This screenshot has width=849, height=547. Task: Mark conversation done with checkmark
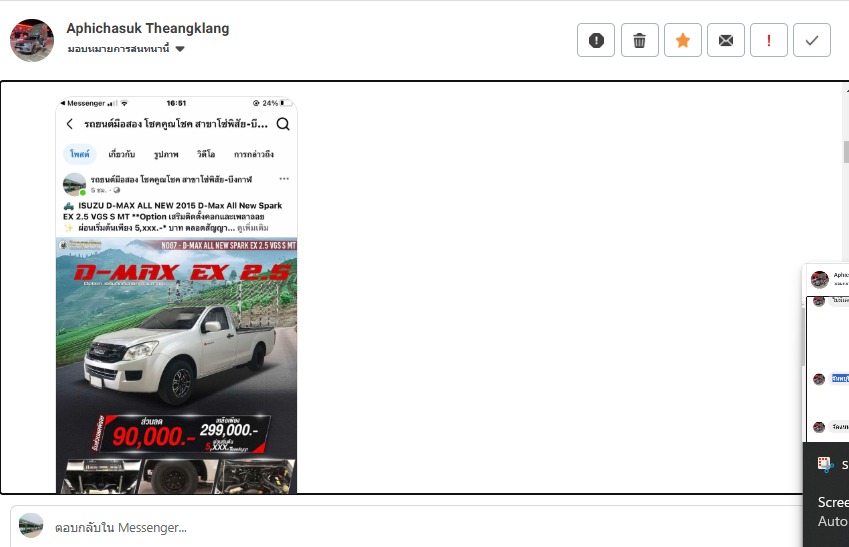click(x=812, y=40)
